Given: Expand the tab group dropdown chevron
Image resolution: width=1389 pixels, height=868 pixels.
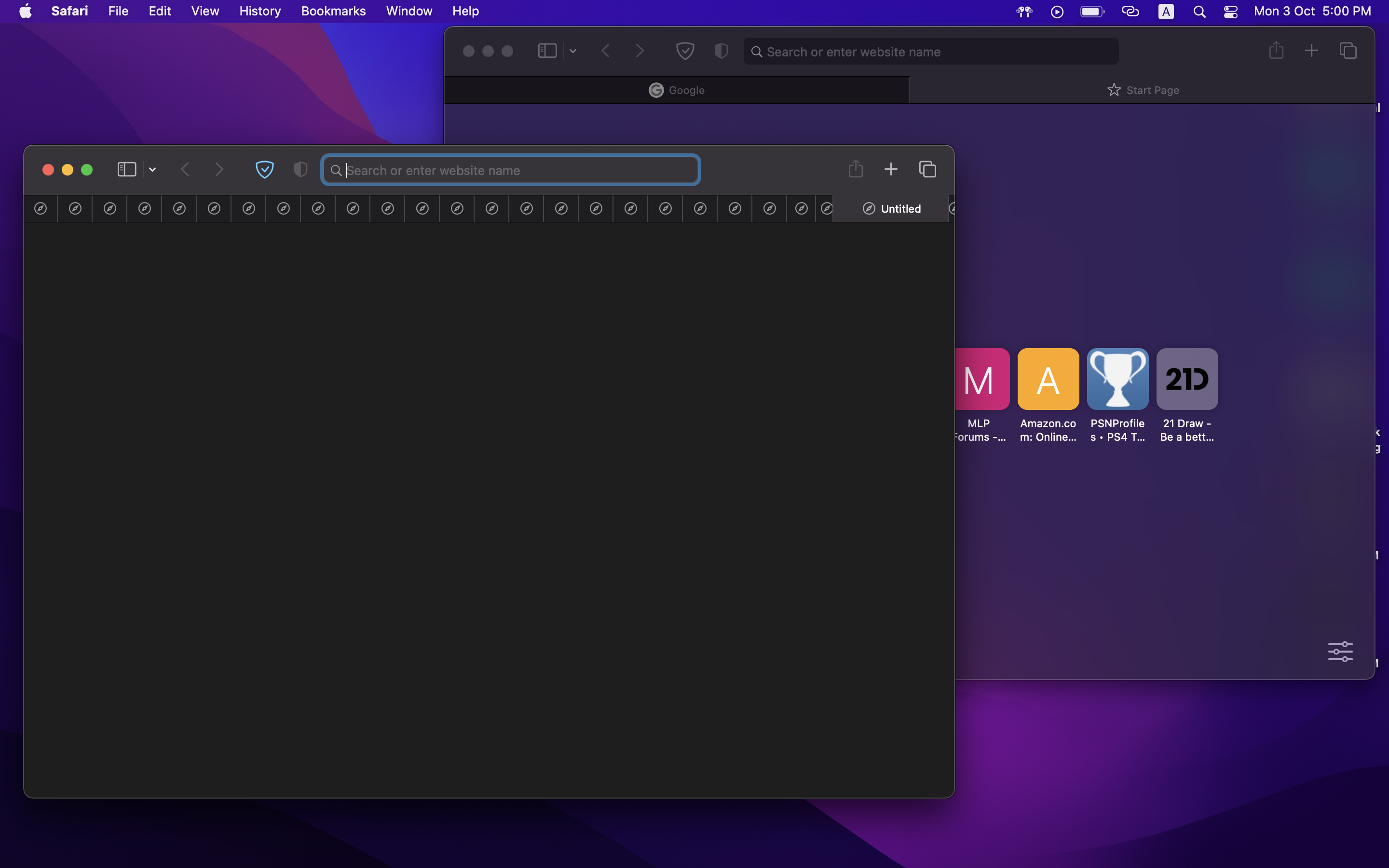Looking at the screenshot, I should (152, 169).
